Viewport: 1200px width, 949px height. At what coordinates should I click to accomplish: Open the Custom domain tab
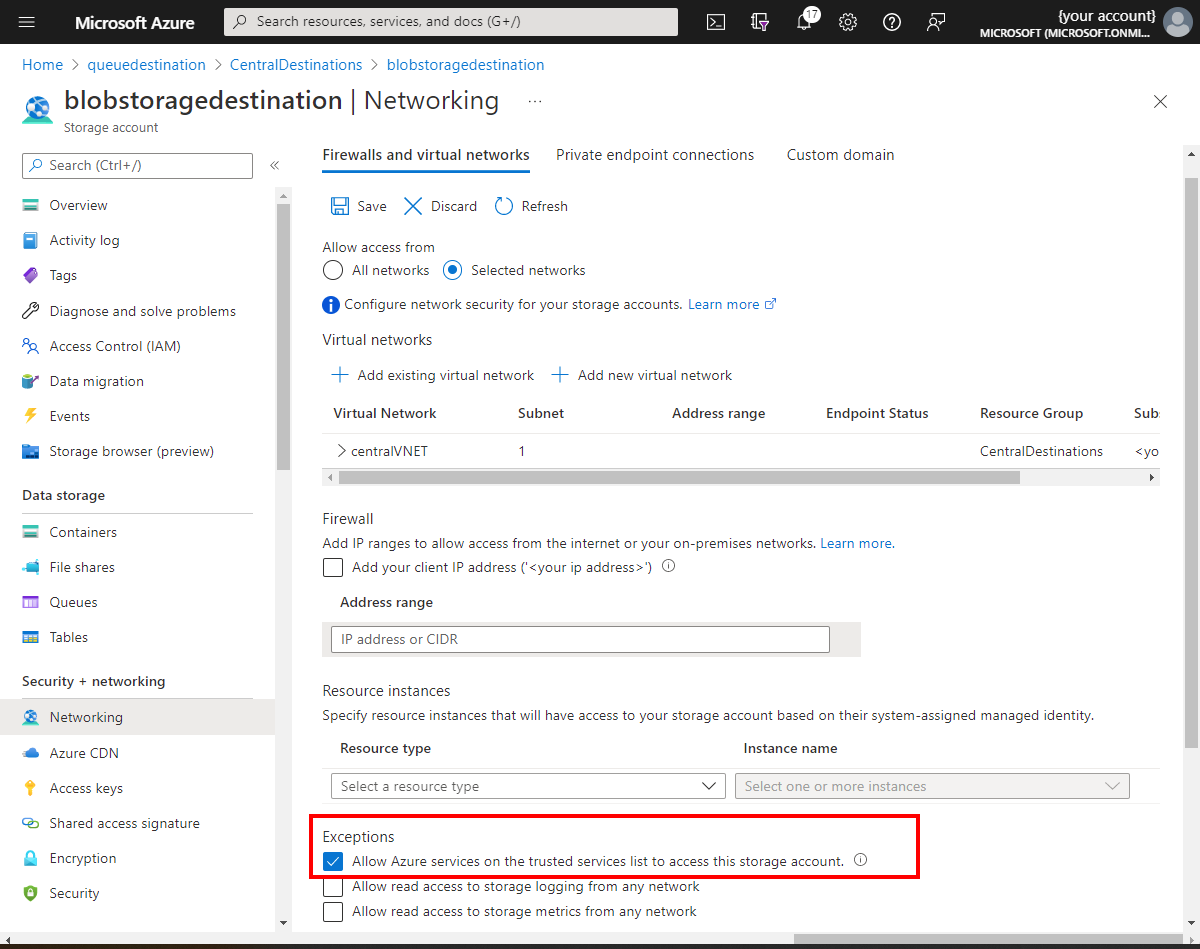[x=840, y=155]
